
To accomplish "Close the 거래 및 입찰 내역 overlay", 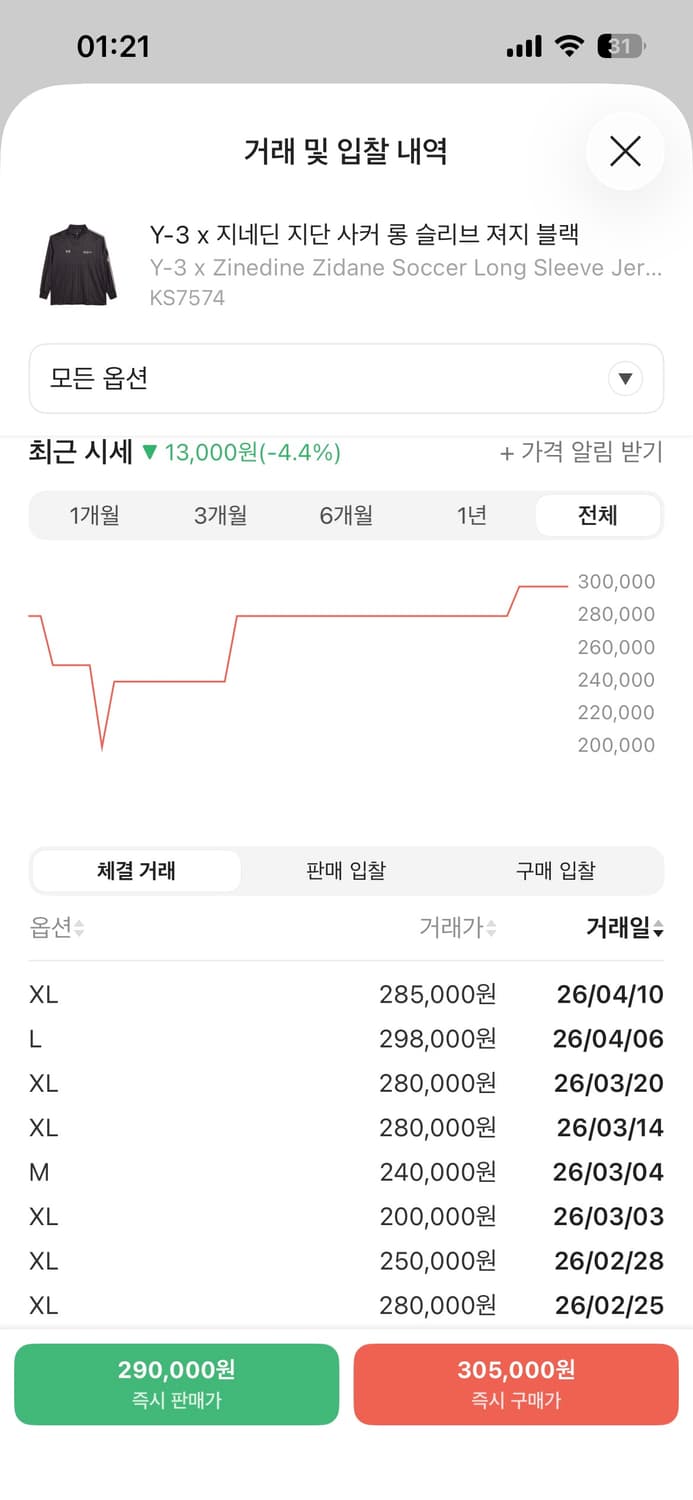I will click(625, 151).
